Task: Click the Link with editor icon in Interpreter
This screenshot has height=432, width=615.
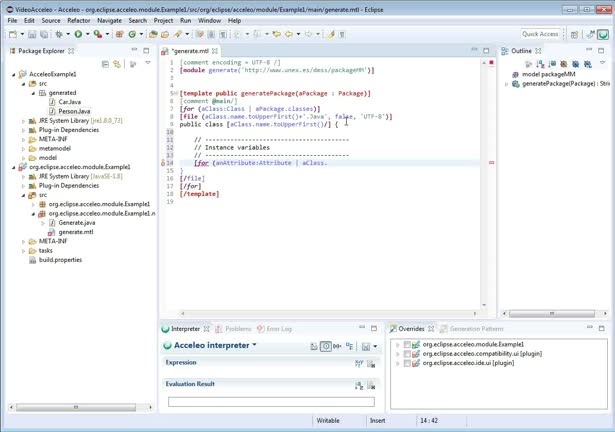Action: [x=314, y=346]
